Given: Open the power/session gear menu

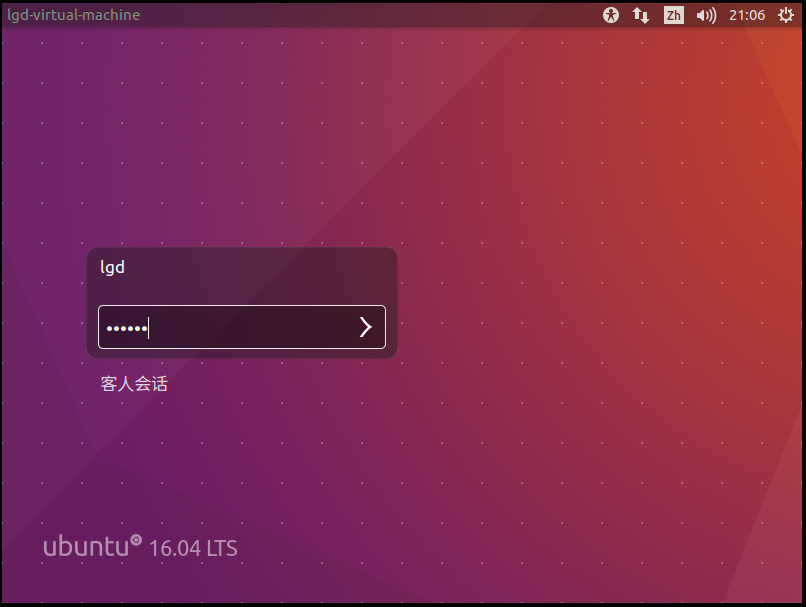Looking at the screenshot, I should coord(785,15).
